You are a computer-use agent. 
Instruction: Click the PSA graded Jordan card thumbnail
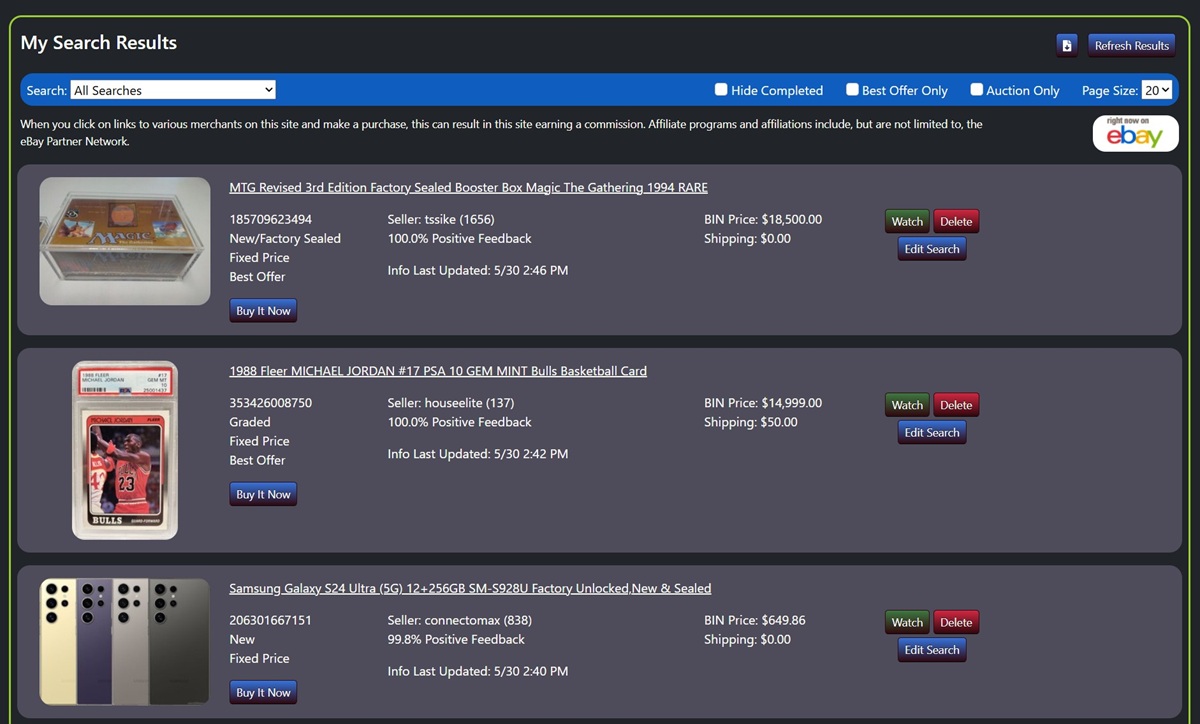pos(125,450)
